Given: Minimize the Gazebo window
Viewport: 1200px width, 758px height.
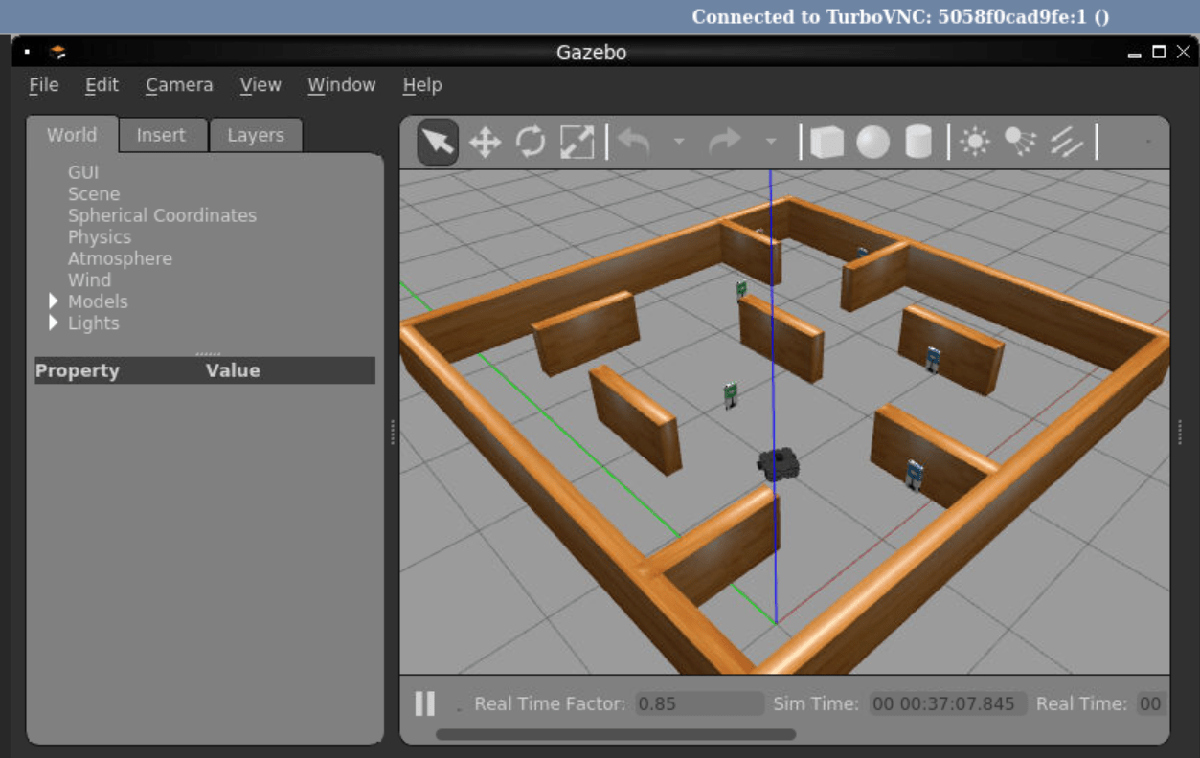Looking at the screenshot, I should click(x=1134, y=53).
